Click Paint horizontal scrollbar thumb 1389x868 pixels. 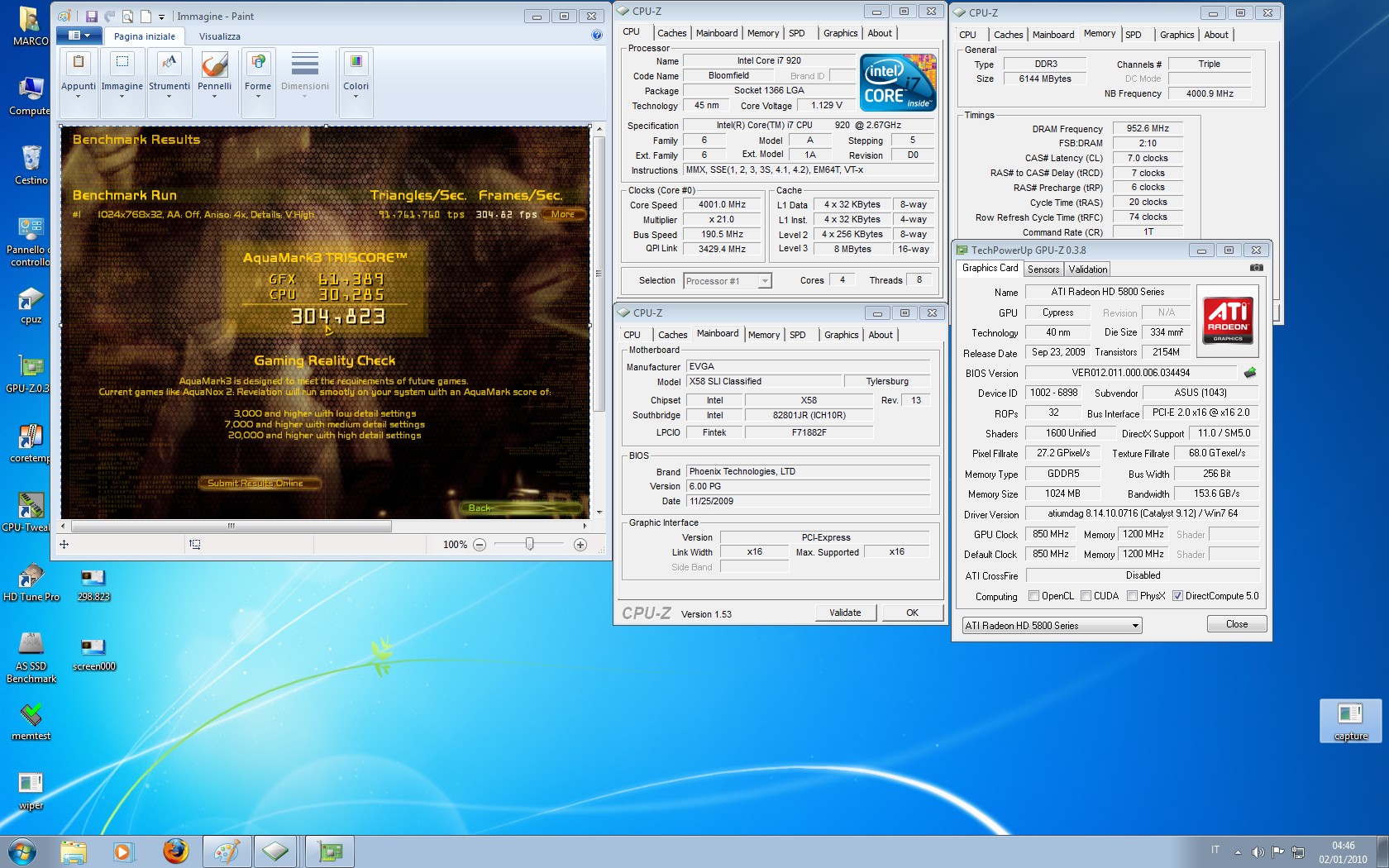click(x=231, y=526)
